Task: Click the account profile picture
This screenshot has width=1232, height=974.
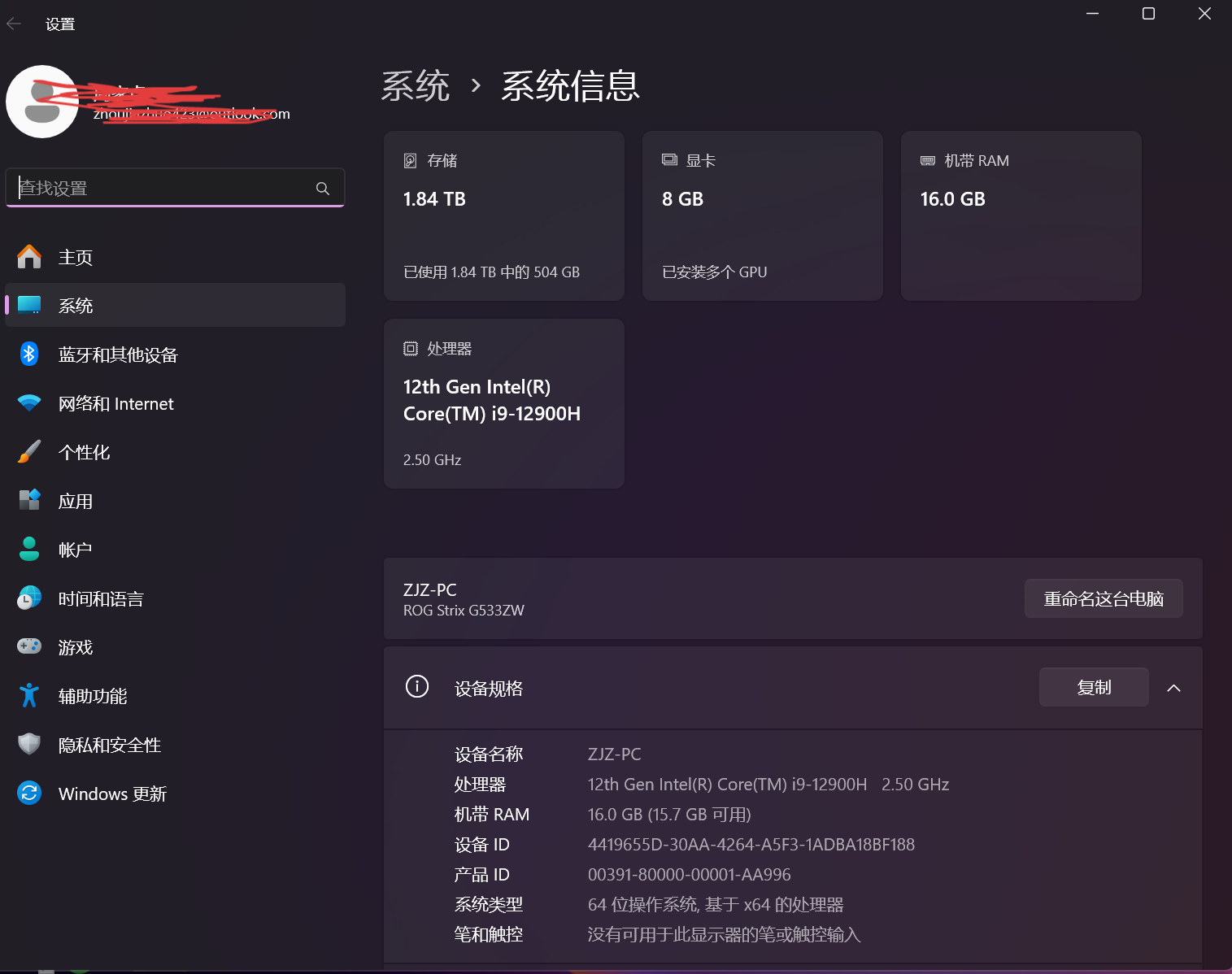Action: tap(42, 102)
